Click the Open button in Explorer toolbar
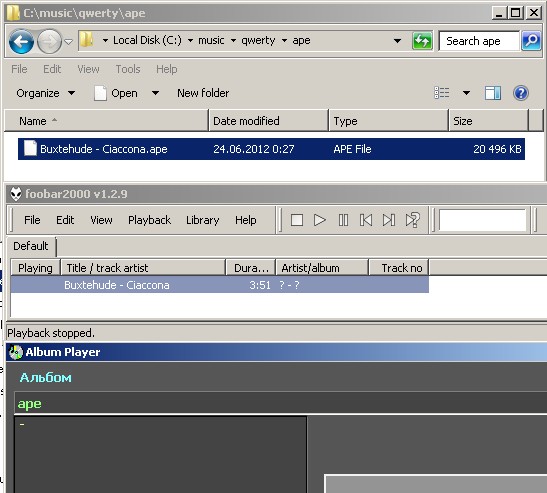547x493 pixels. 116,93
